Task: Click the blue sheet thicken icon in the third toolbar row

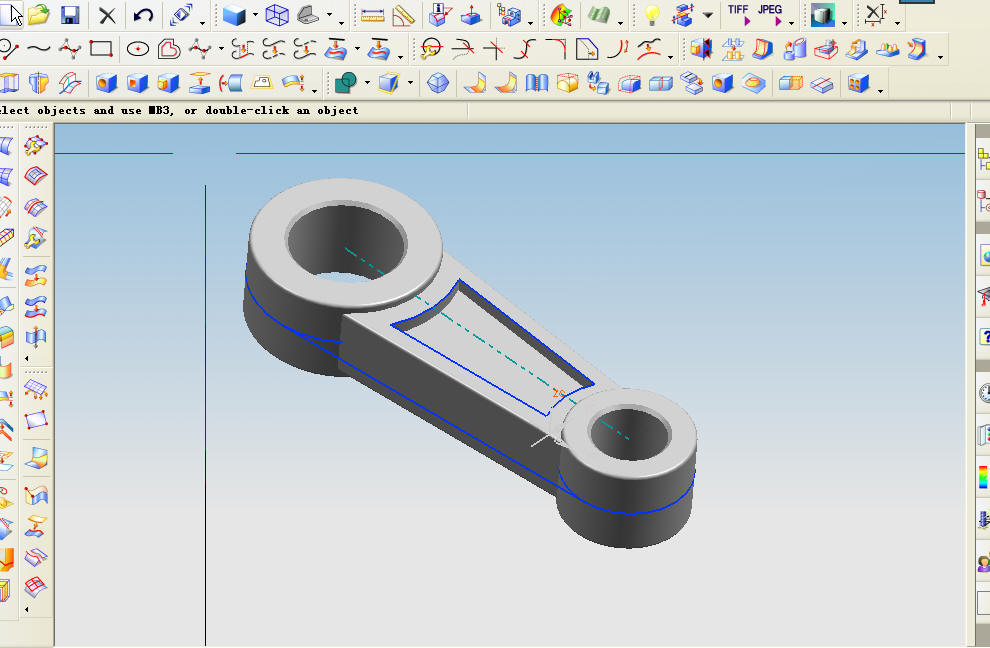Action: [x=292, y=82]
